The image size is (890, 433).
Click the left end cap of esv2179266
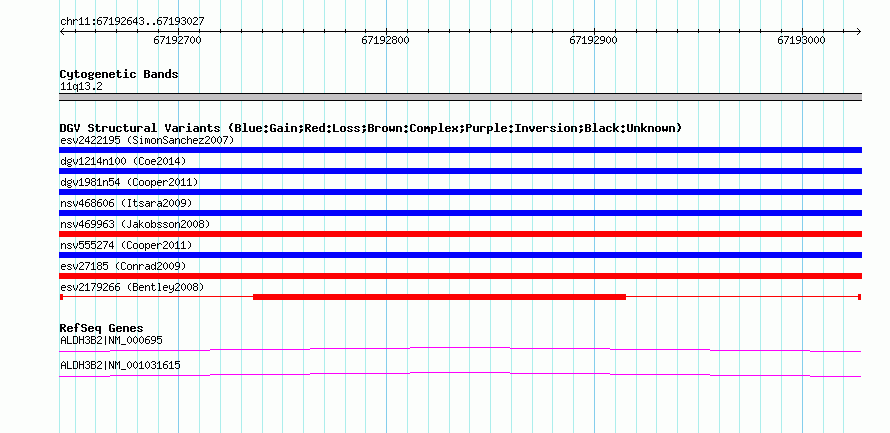61,297
